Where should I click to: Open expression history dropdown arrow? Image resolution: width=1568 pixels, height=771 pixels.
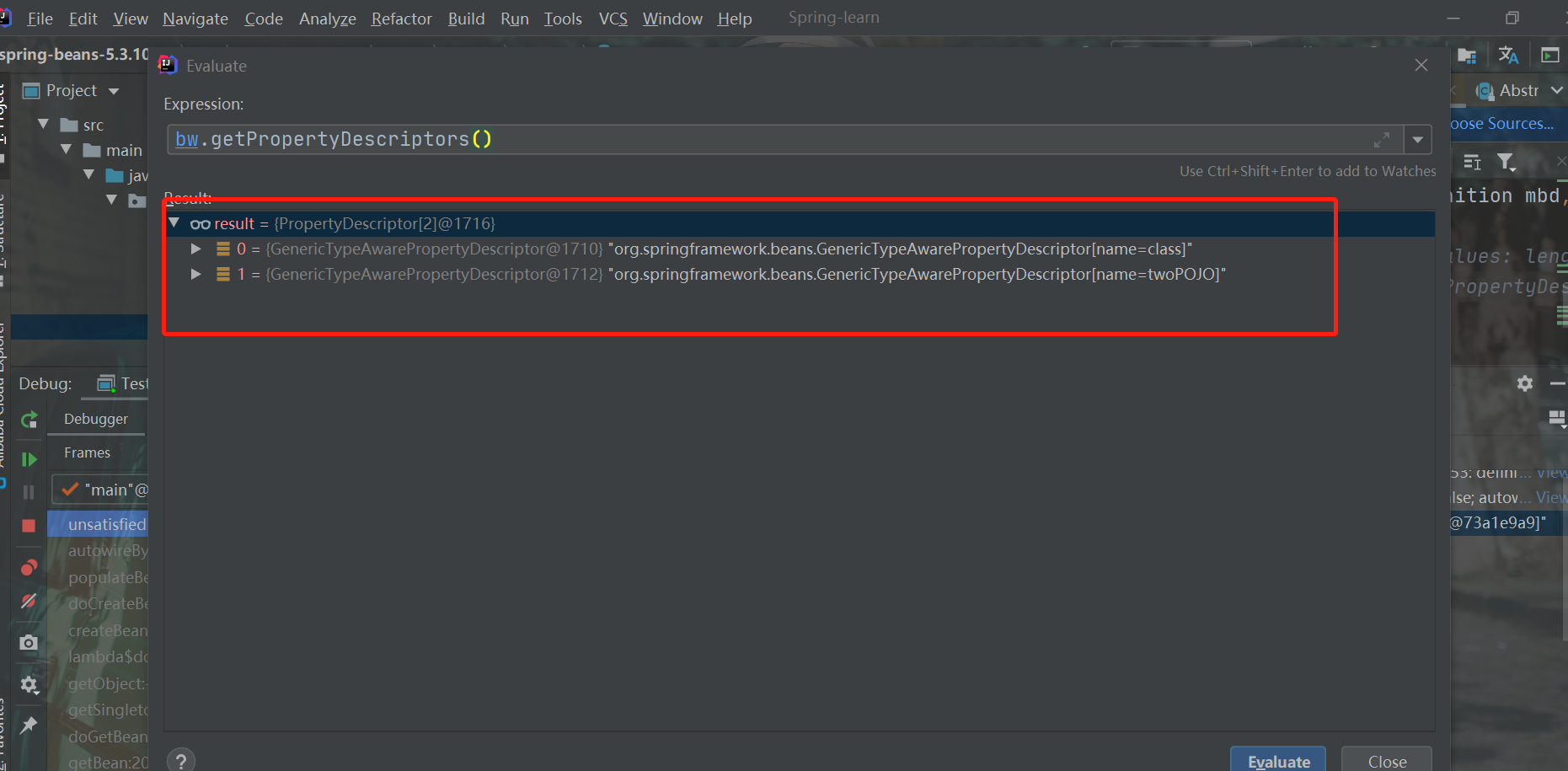1418,140
